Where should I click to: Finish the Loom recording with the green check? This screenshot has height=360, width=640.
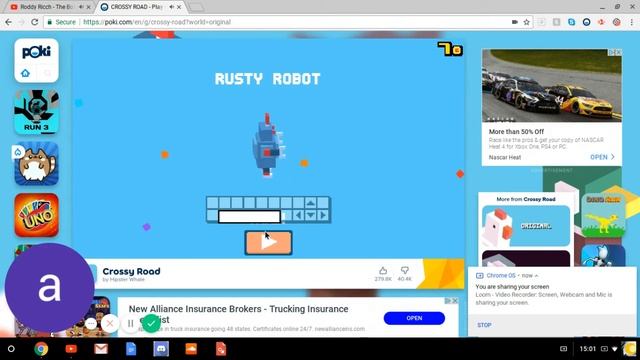click(x=151, y=324)
